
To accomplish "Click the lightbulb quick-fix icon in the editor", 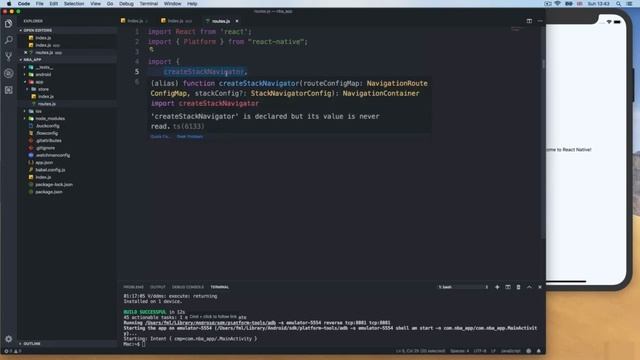I will click(151, 49).
